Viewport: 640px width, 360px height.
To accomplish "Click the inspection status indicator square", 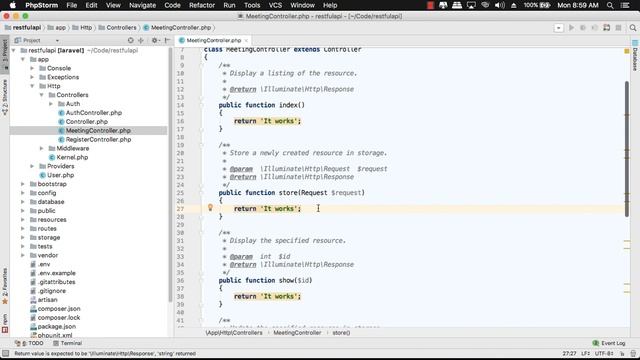I will [x=627, y=51].
